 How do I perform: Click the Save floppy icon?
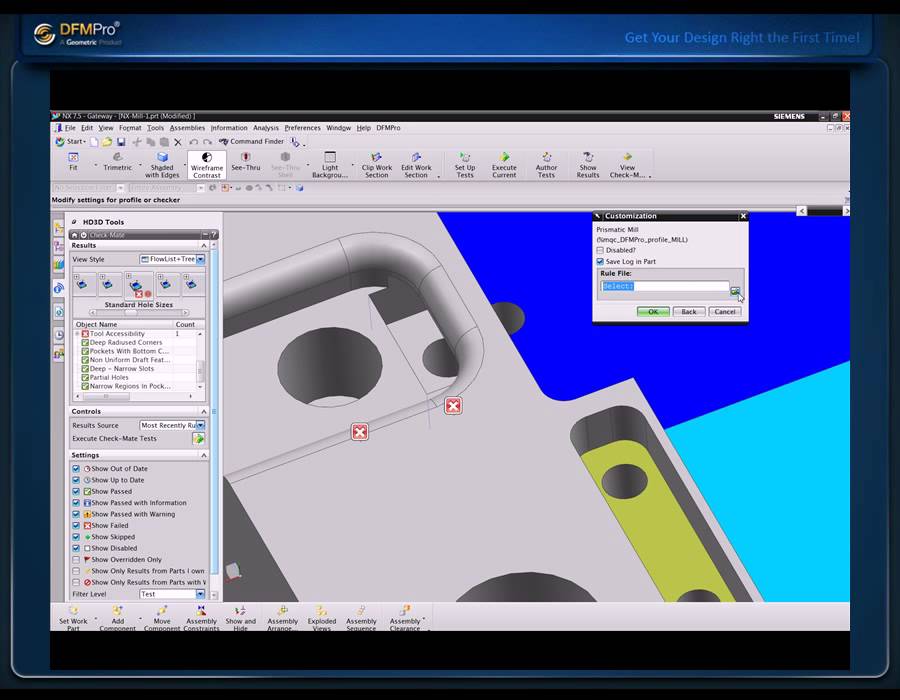pyautogui.click(x=121, y=142)
